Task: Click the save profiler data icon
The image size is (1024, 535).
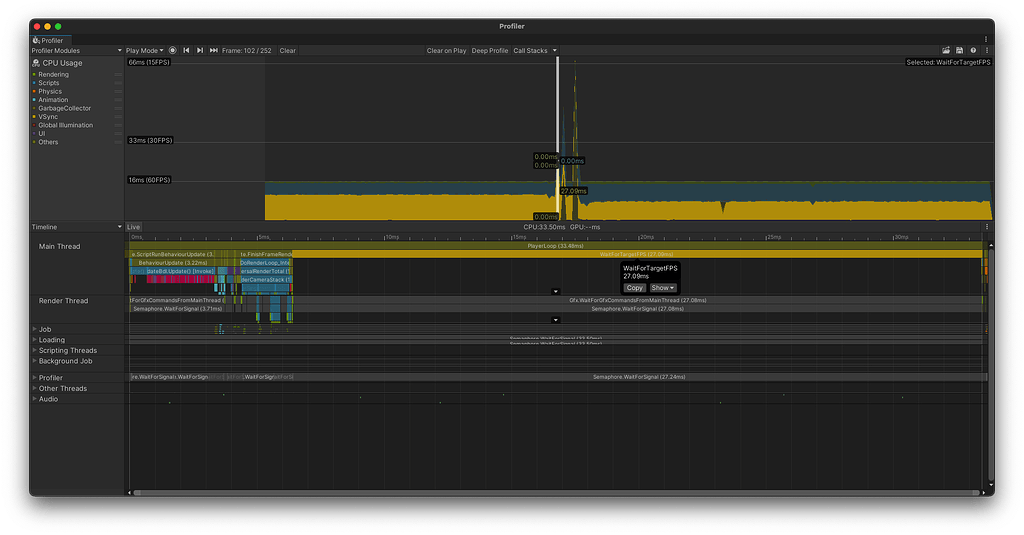Action: click(959, 50)
